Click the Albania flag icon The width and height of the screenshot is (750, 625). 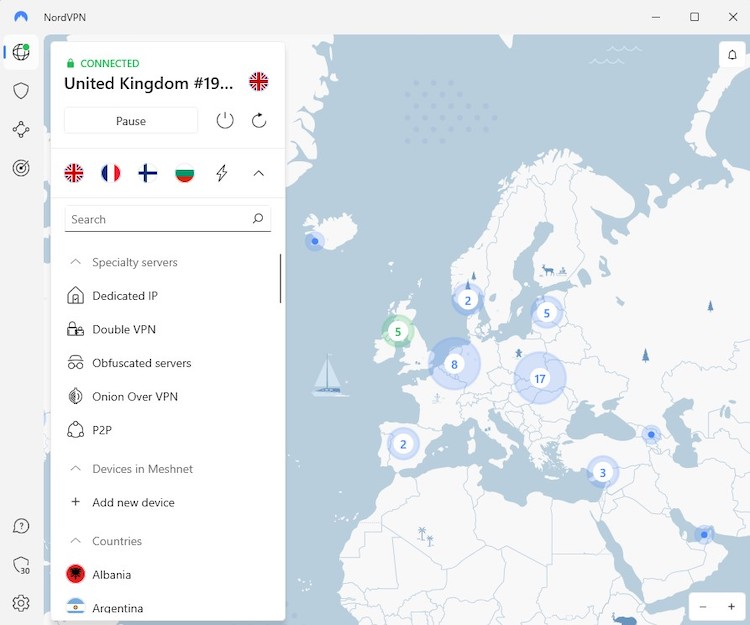tap(76, 574)
